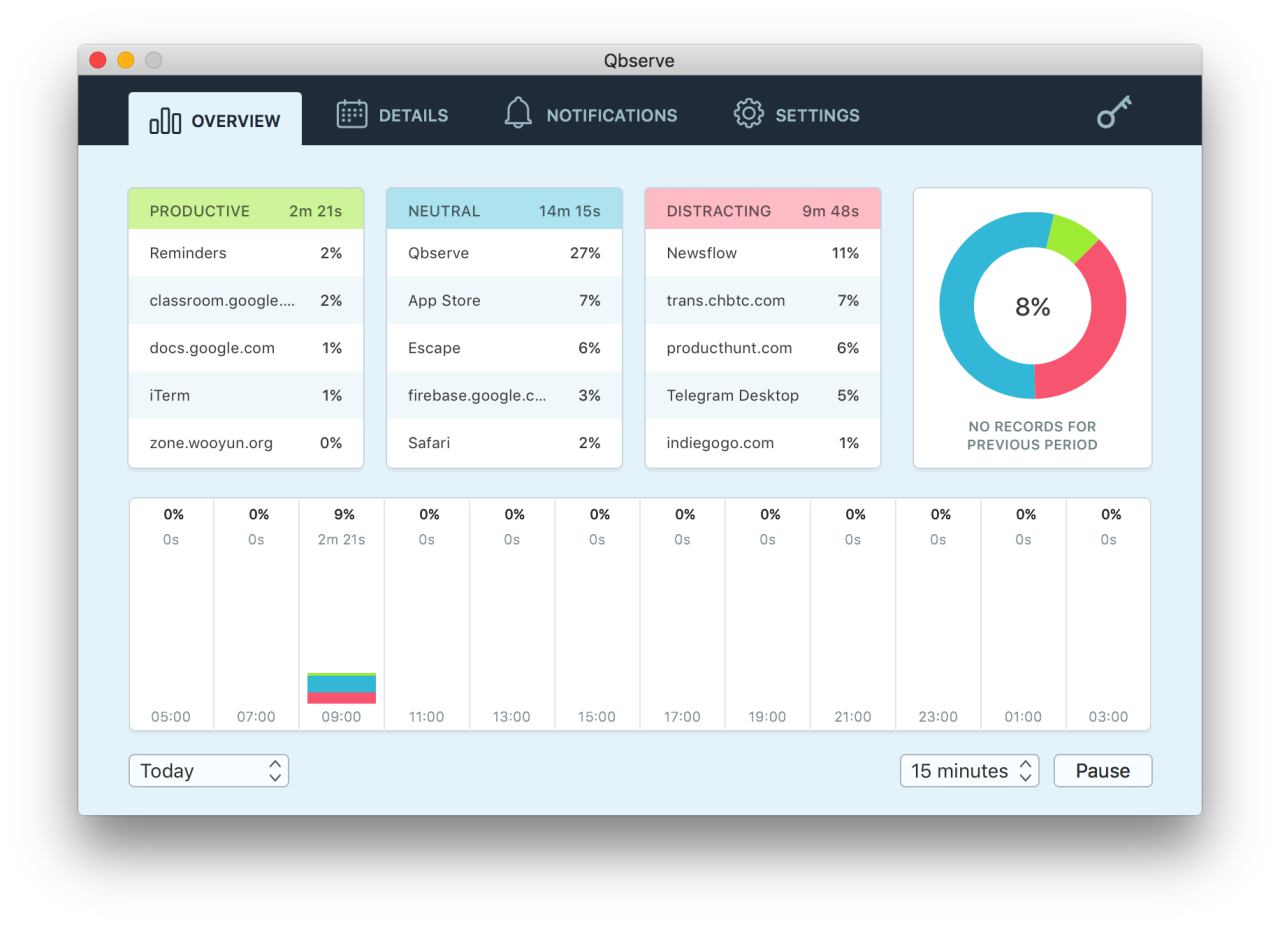The width and height of the screenshot is (1280, 927).
Task: Switch to the Details tab label
Action: (413, 116)
